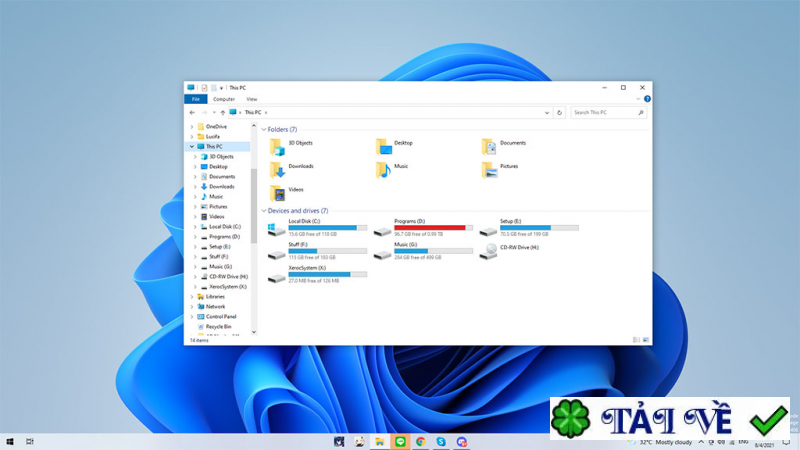Select CD-RW Drive (H:) in navigation tree

[x=228, y=277]
